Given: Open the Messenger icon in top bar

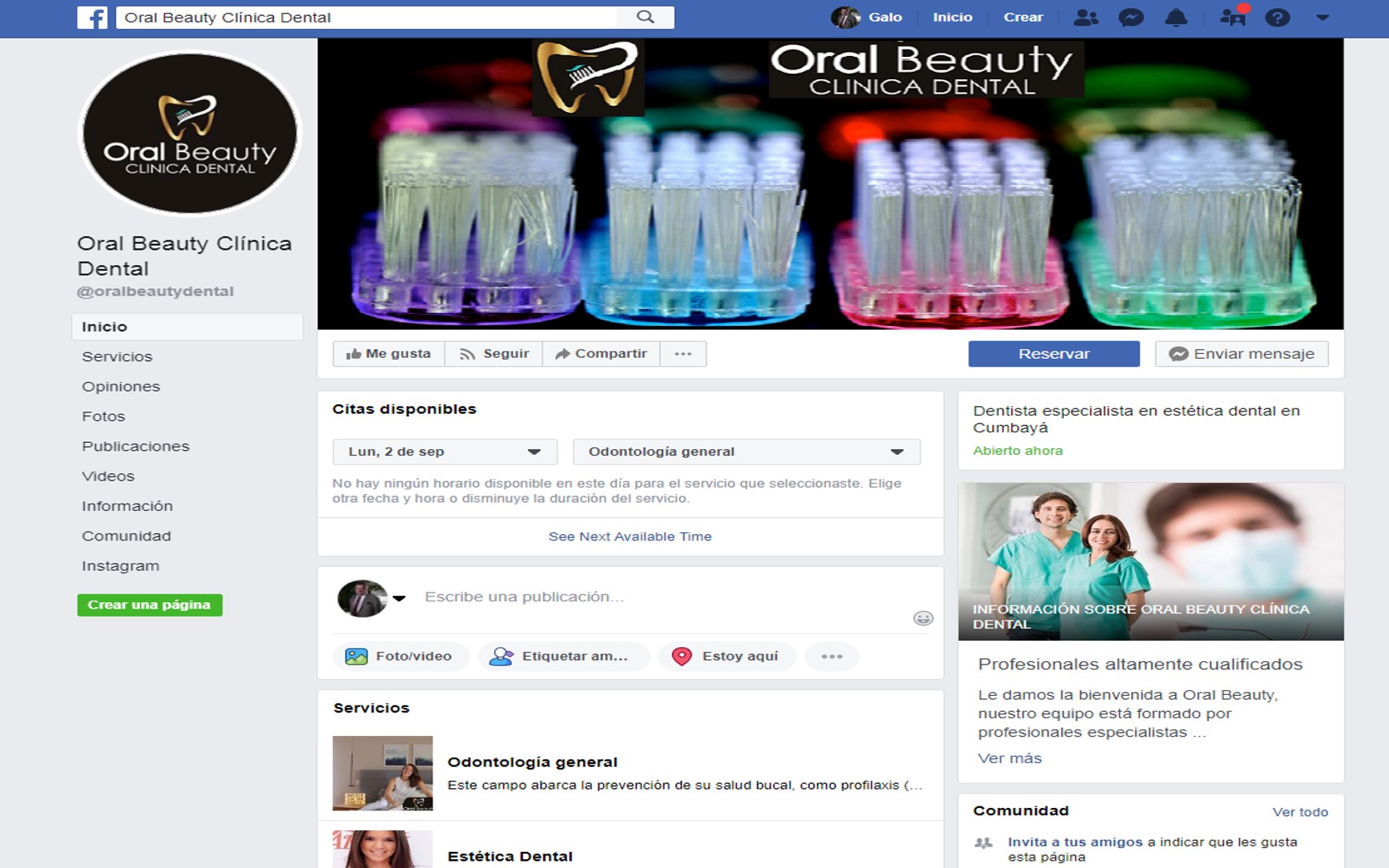Looking at the screenshot, I should point(1130,18).
